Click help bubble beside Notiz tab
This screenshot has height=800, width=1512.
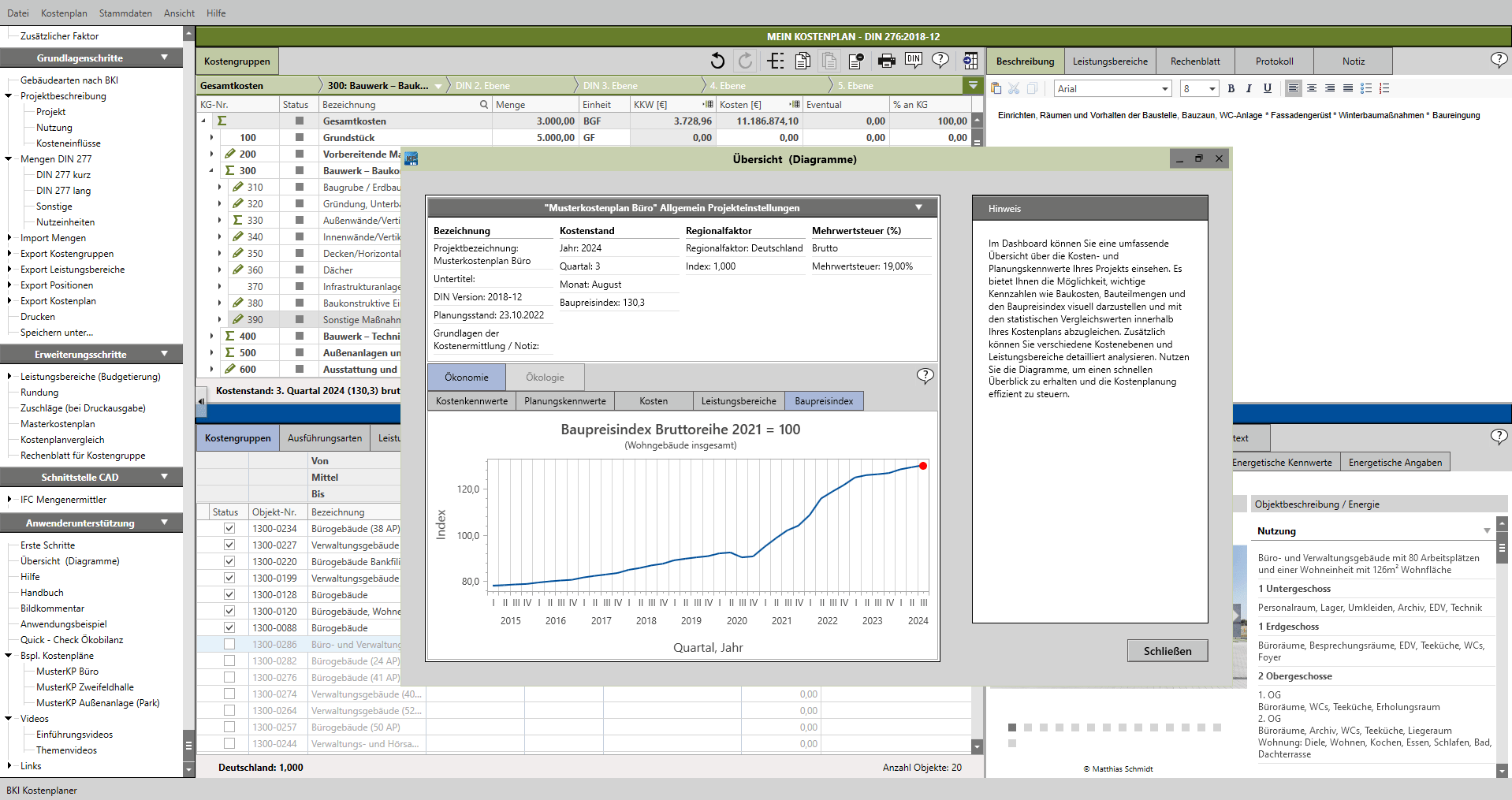pyautogui.click(x=1499, y=60)
